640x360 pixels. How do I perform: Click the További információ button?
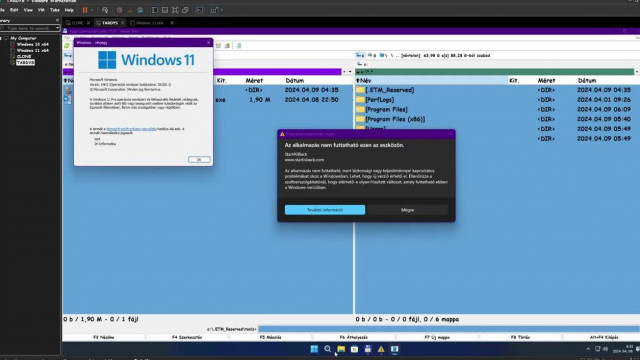click(325, 210)
